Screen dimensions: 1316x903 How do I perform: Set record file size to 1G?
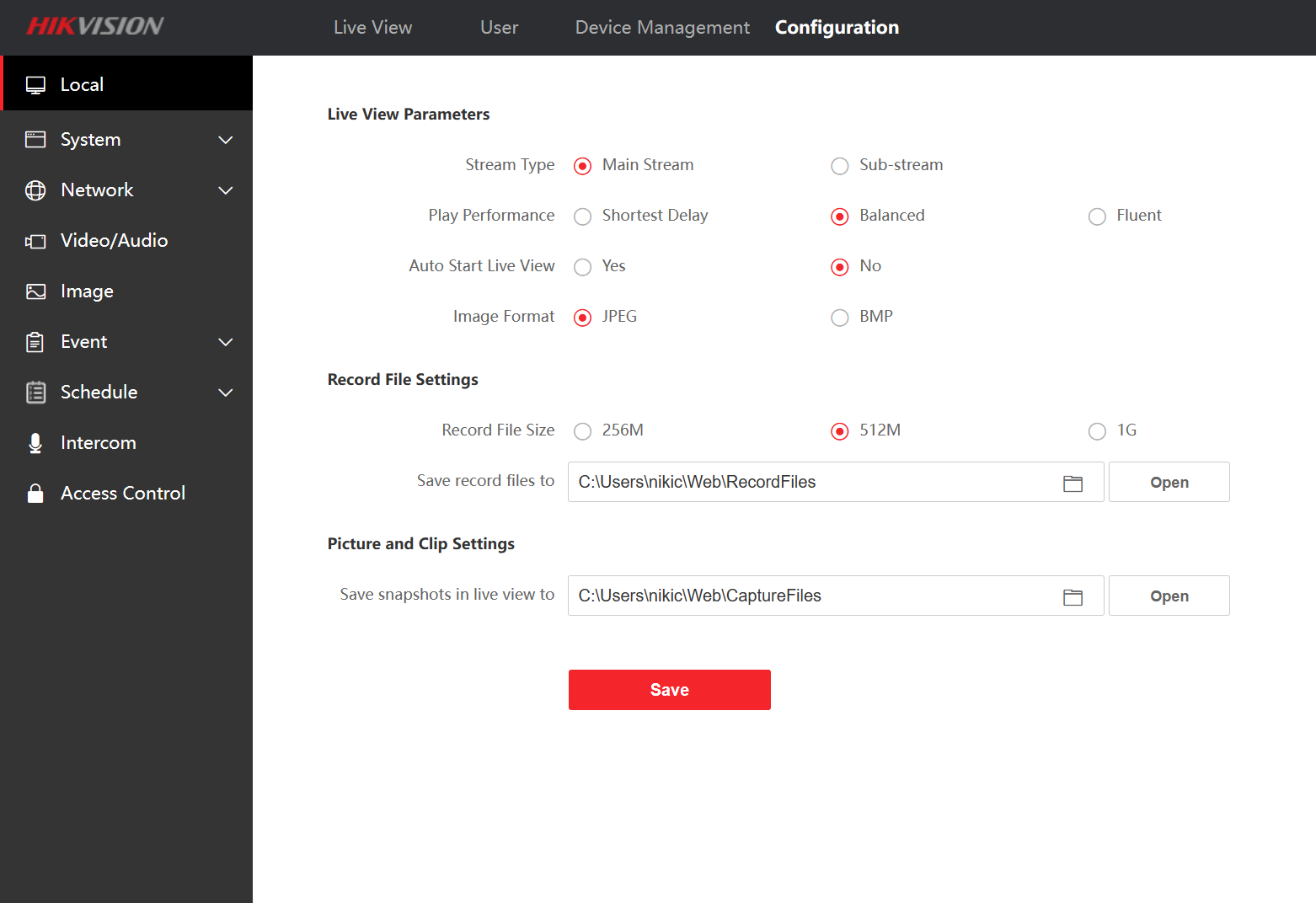point(1097,431)
